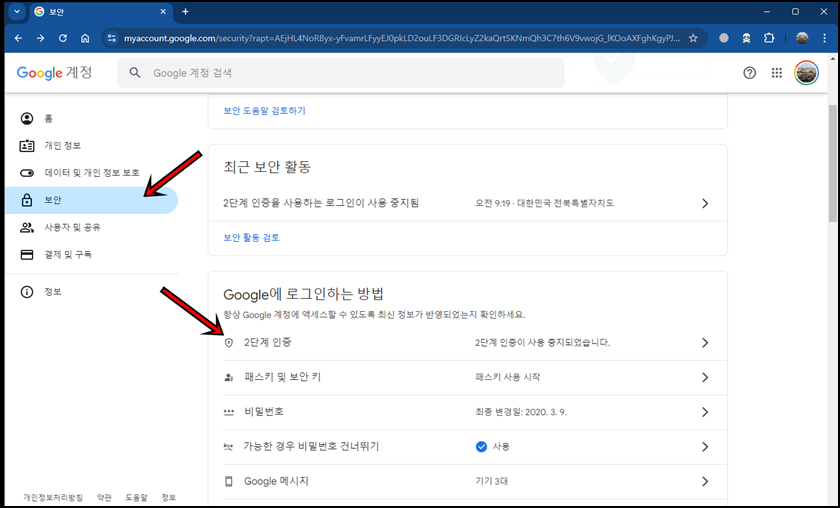
Task: View site information icon in address bar
Action: click(111, 38)
